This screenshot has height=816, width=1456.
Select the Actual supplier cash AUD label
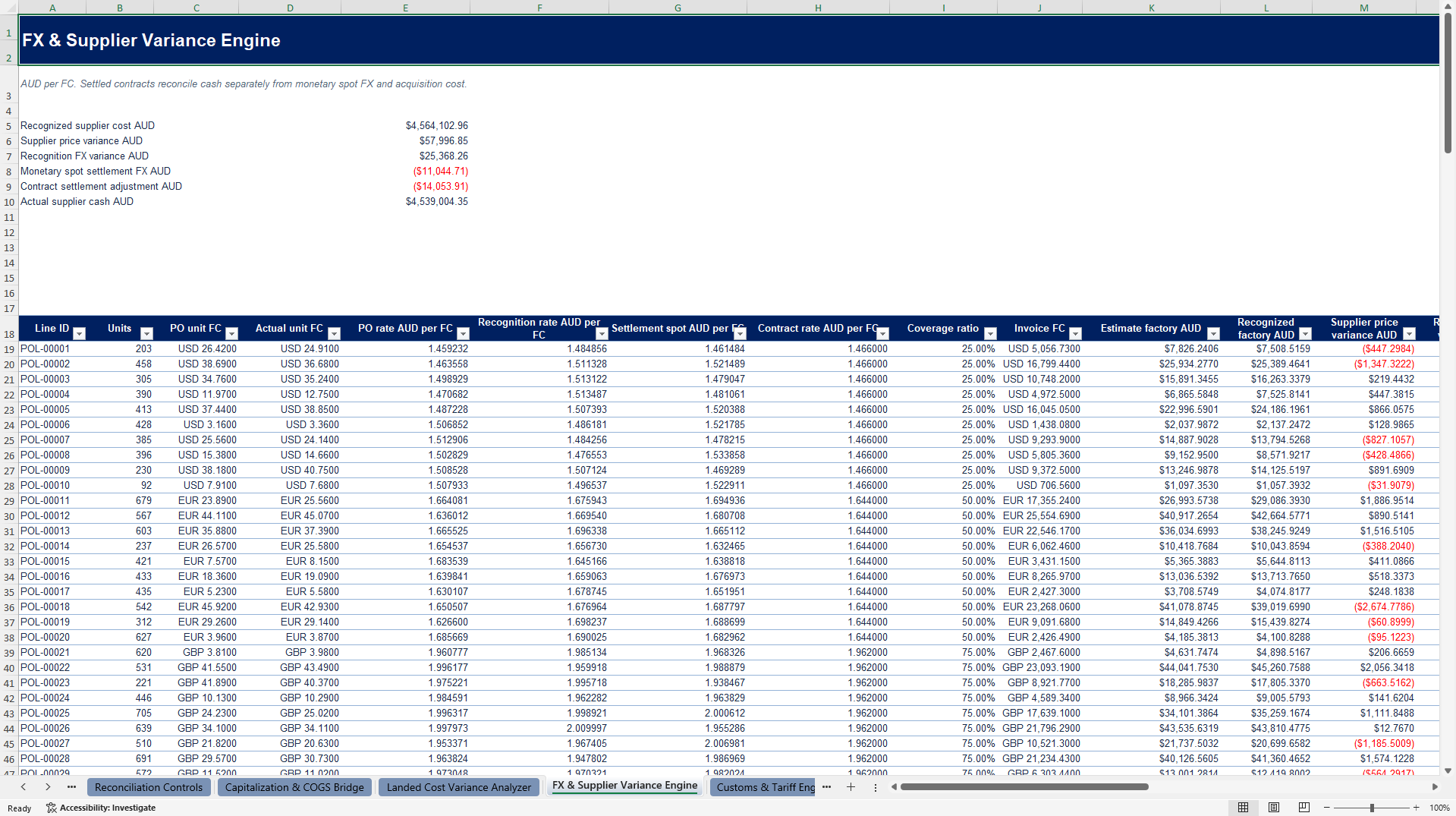77,202
